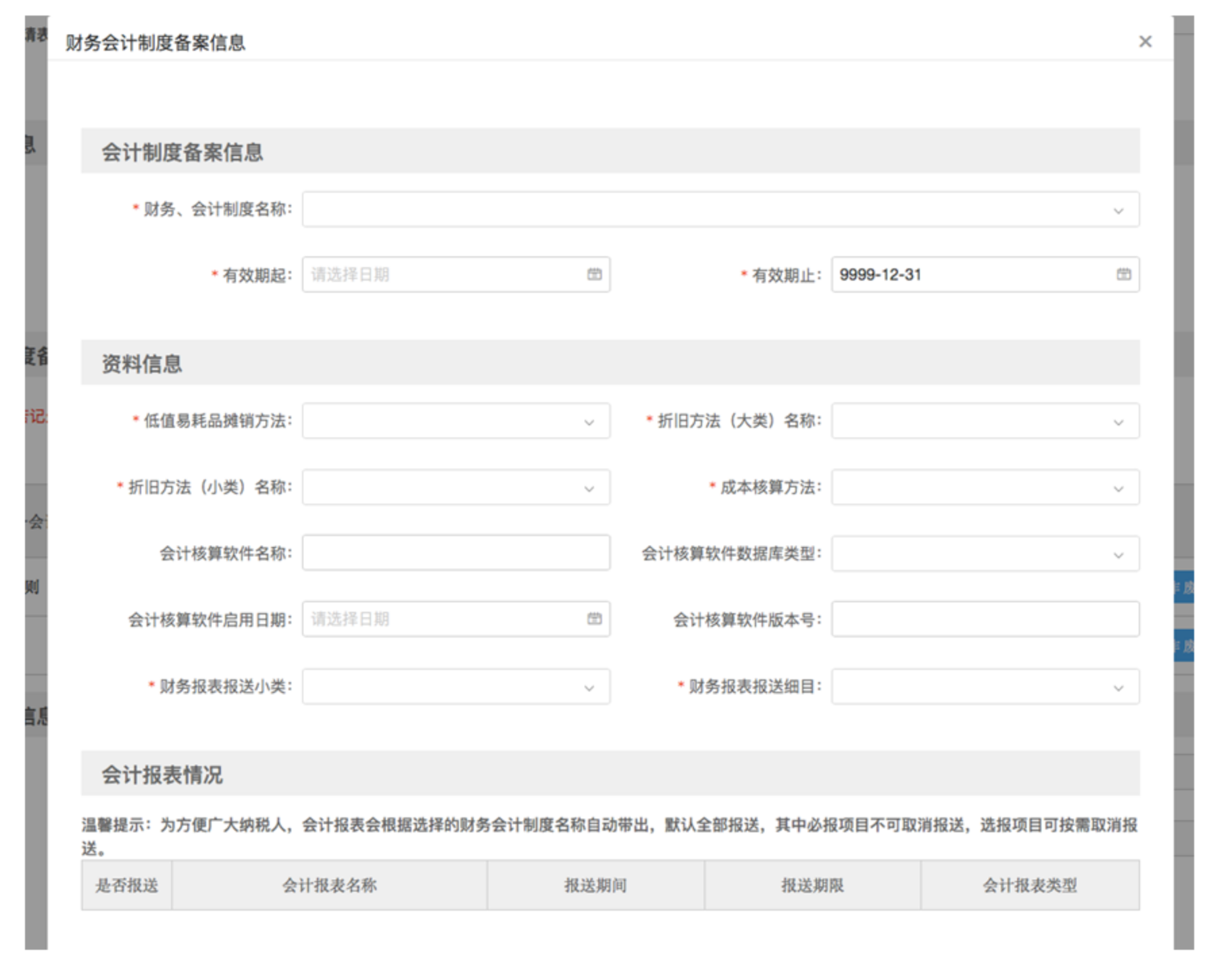Click the 会计核算软件启用日期 date input

pos(439,619)
